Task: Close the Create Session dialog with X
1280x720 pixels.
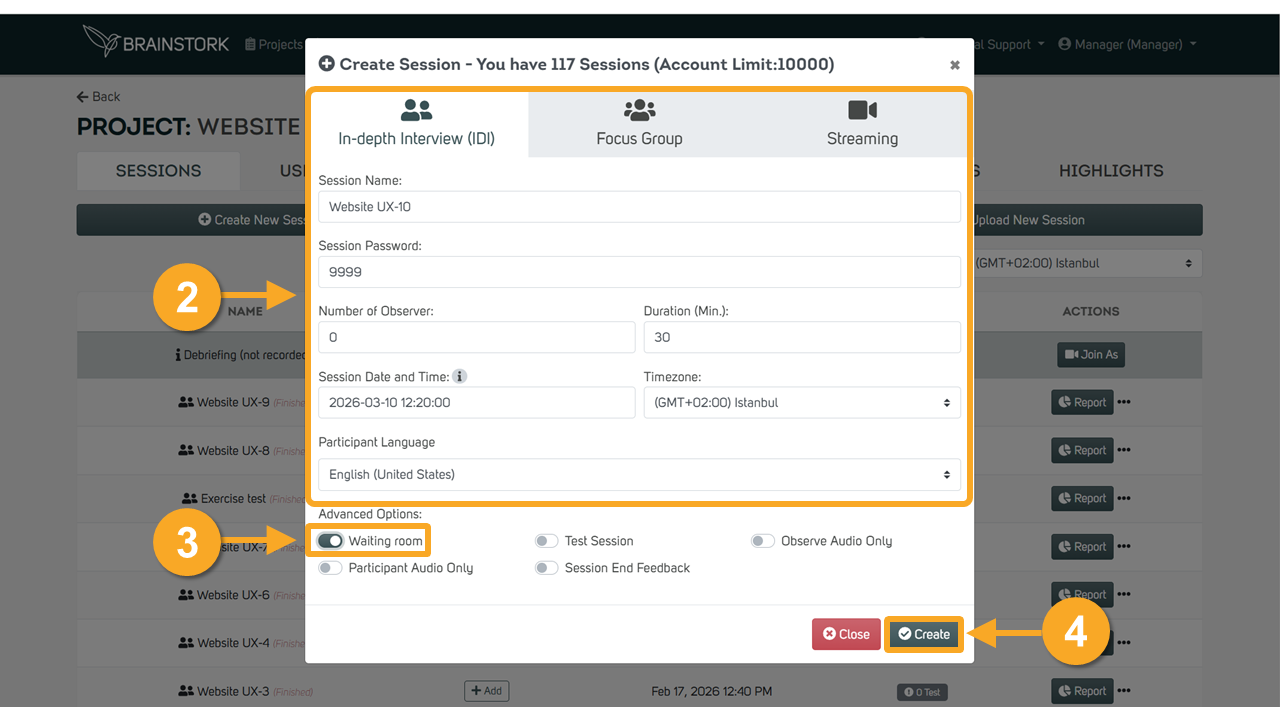Action: point(954,65)
